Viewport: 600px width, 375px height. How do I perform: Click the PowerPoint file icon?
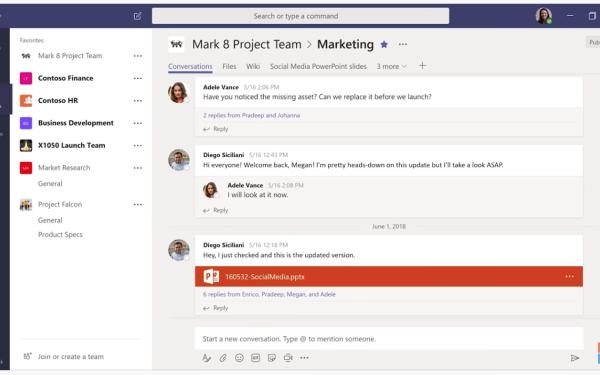(211, 276)
